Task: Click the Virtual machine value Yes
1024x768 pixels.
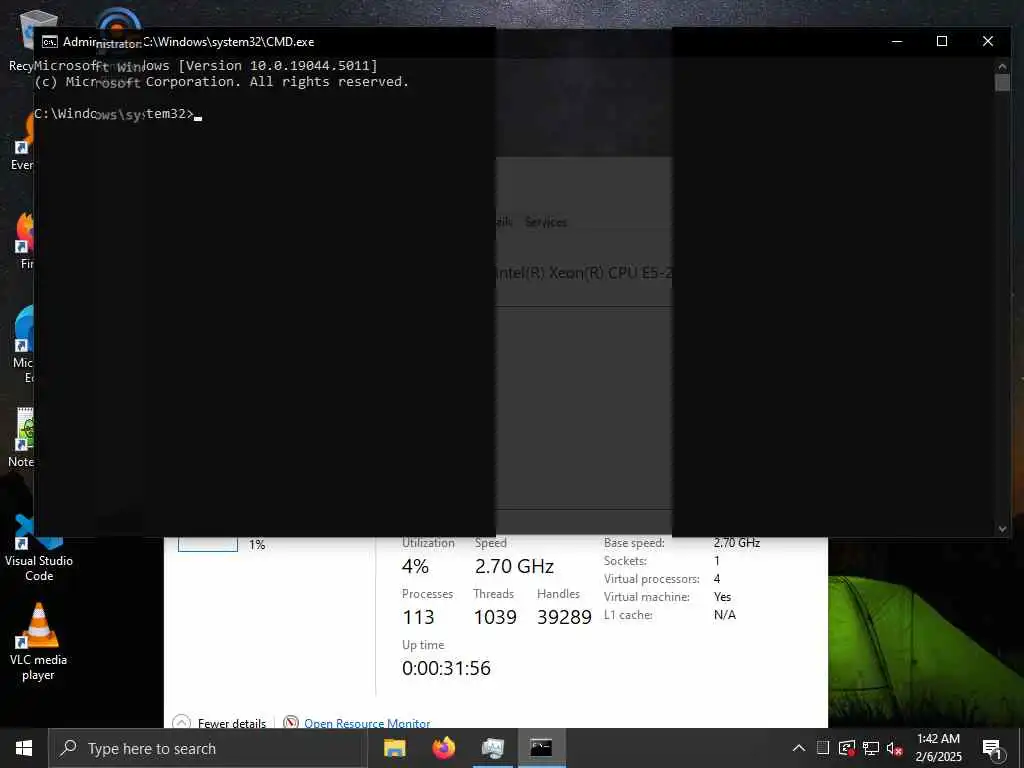Action: (722, 597)
